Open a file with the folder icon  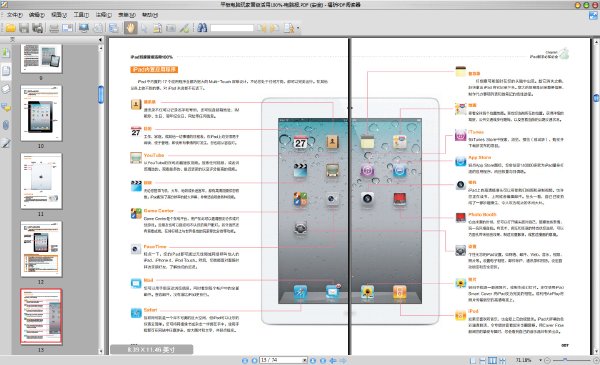[x=11, y=28]
